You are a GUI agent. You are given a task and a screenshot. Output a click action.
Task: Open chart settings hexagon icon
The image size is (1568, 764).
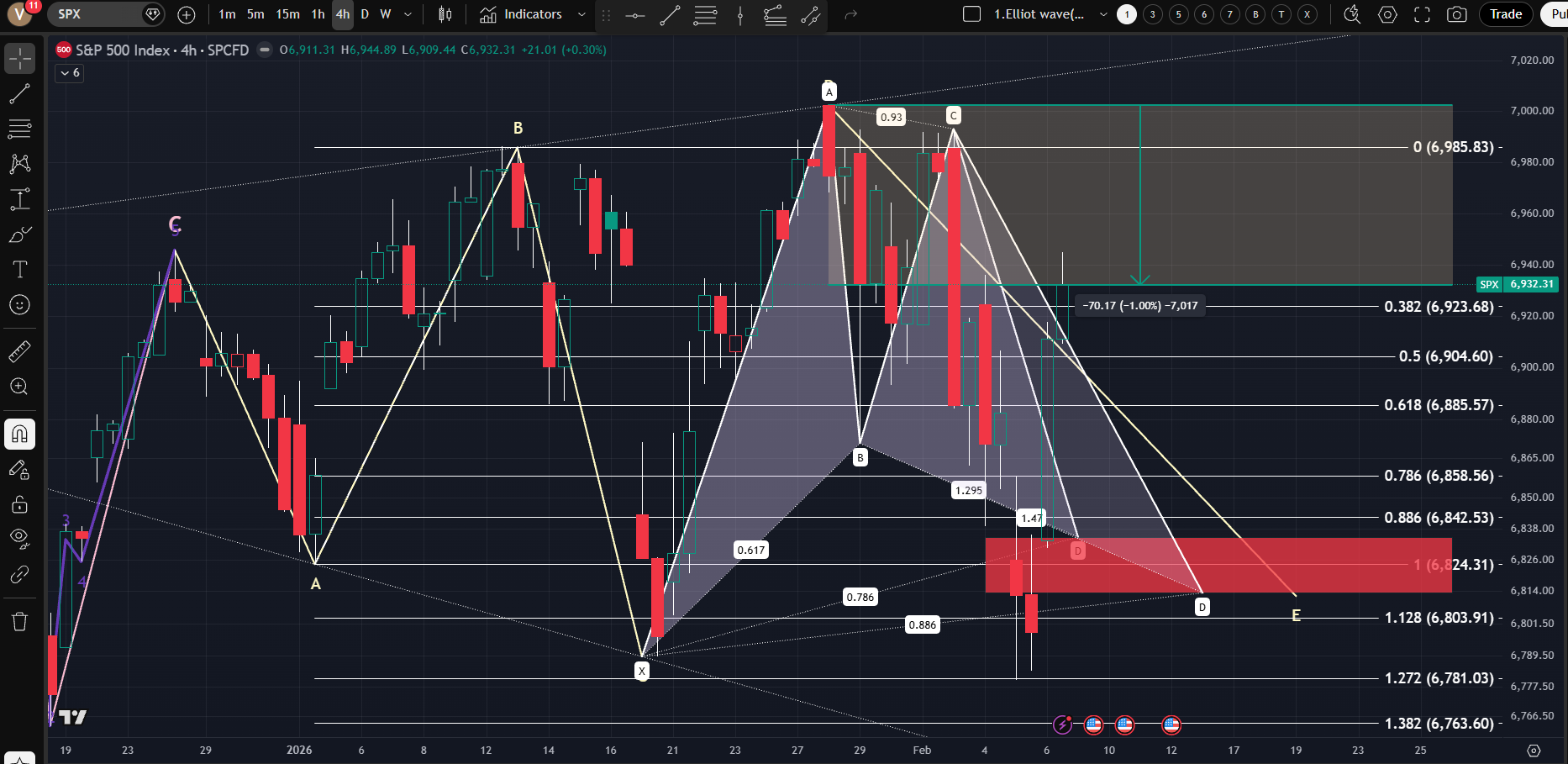[x=1387, y=14]
